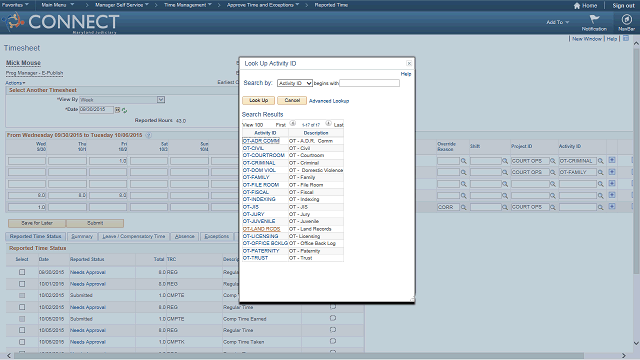Open Actions dropdown under employee name
The width and height of the screenshot is (640, 360).
pos(15,83)
